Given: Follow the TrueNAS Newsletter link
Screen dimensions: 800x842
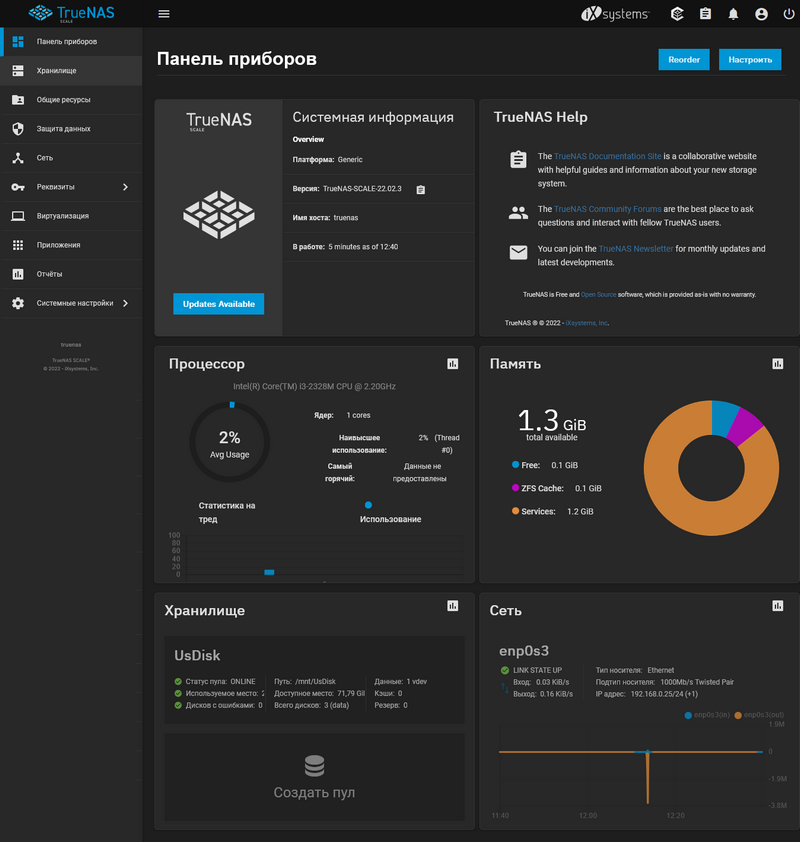Looking at the screenshot, I should [x=636, y=249].
